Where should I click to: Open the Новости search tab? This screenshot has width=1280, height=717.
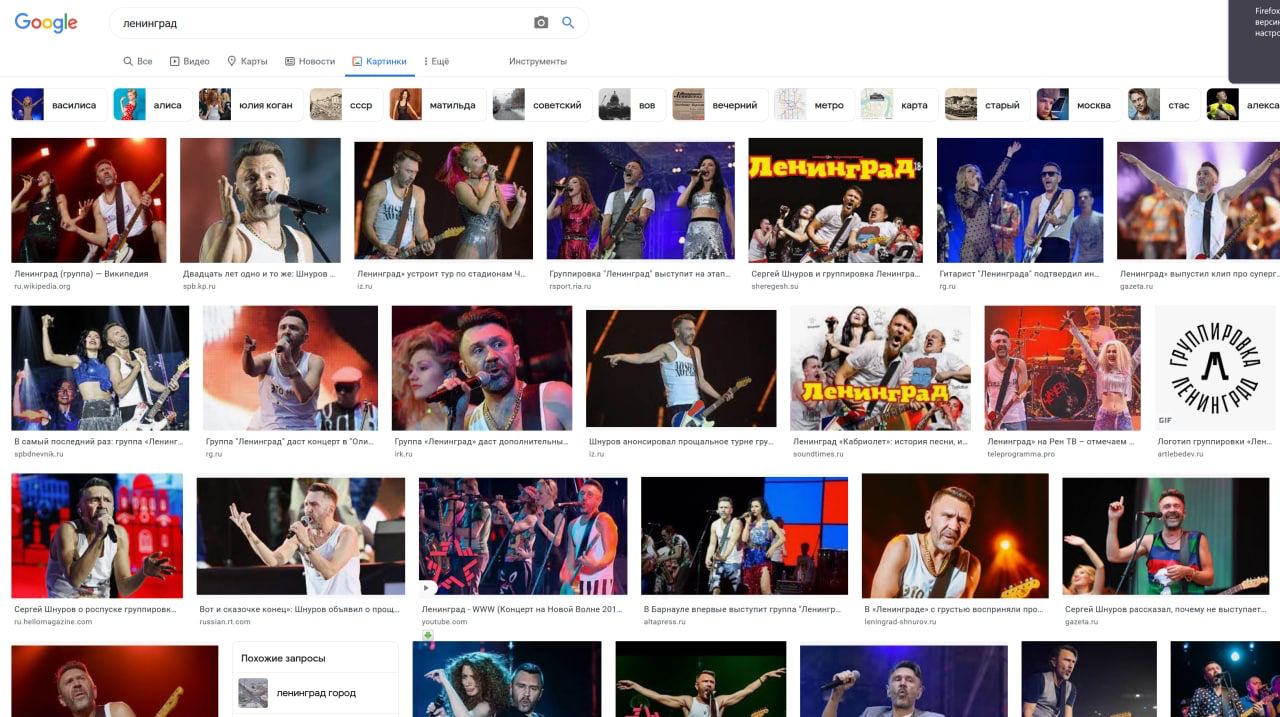(310, 61)
